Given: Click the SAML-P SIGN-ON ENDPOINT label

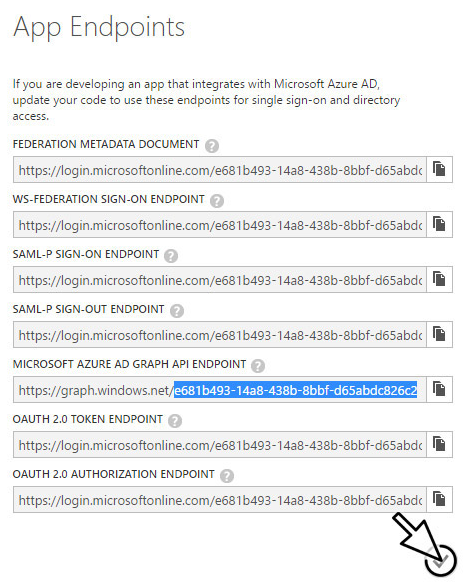Looking at the screenshot, I should click(x=86, y=254).
